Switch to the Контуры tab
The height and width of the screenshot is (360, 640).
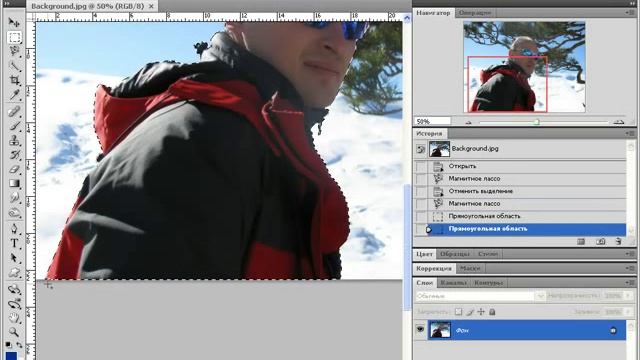point(489,282)
